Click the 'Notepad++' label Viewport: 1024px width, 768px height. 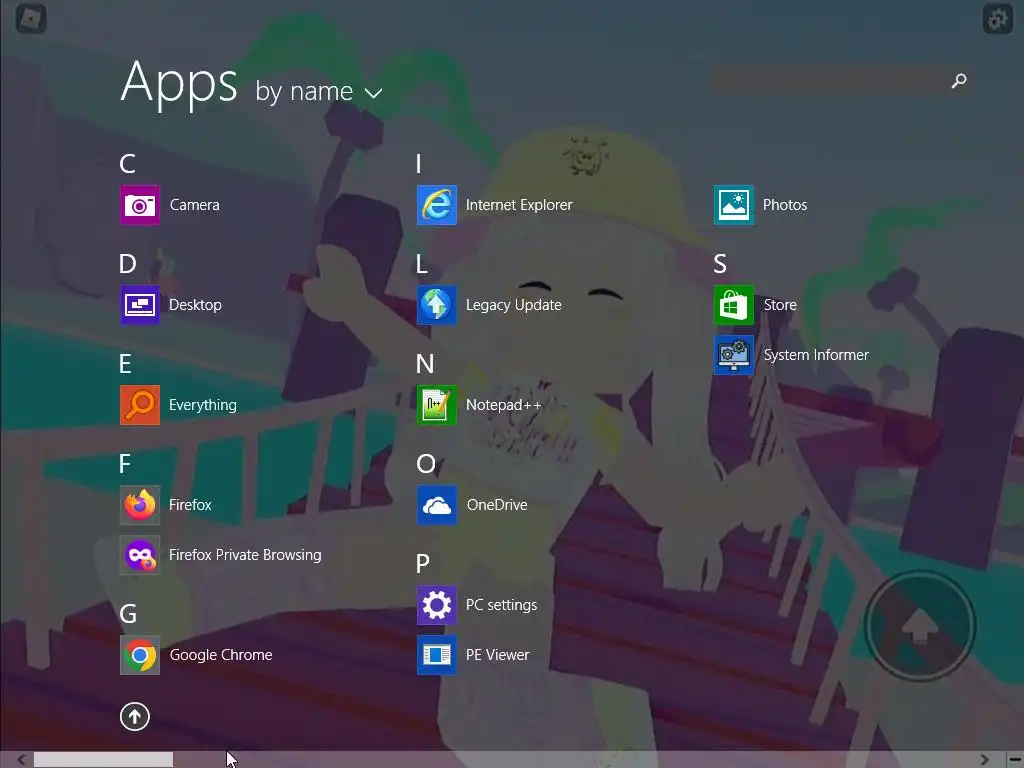[x=504, y=405]
